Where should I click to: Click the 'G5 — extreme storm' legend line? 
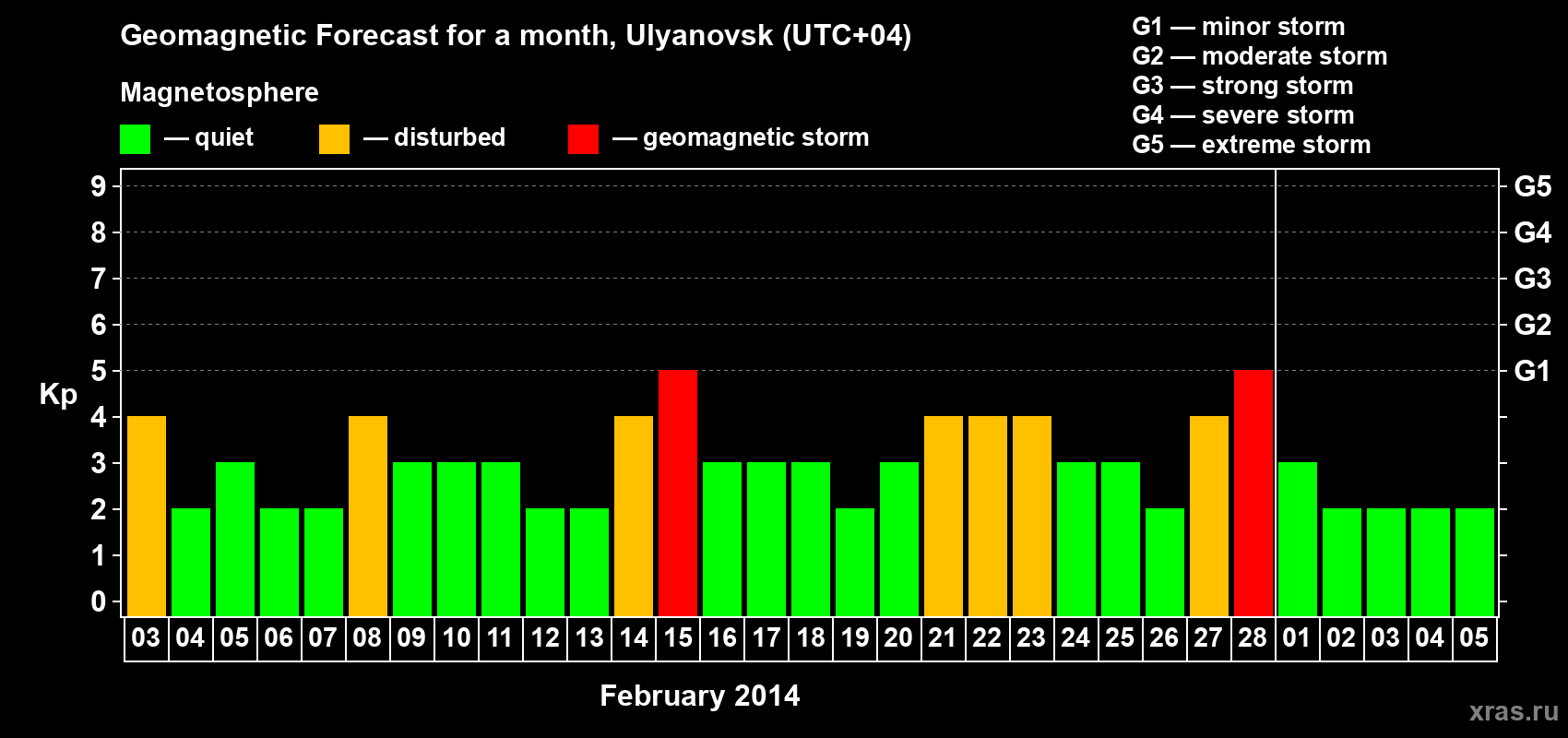click(x=1252, y=145)
